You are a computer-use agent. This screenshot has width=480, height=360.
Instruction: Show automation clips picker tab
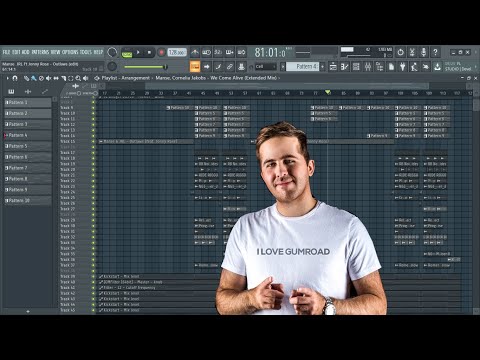(x=45, y=91)
